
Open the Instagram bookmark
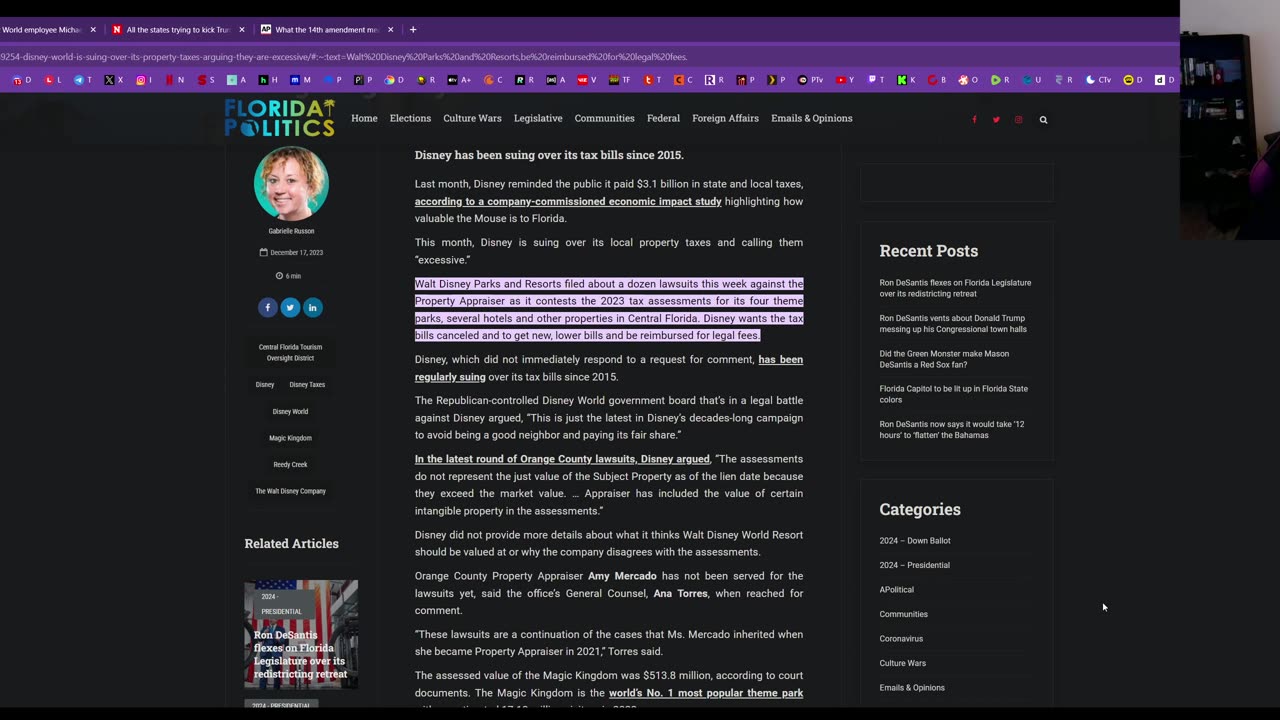145,80
